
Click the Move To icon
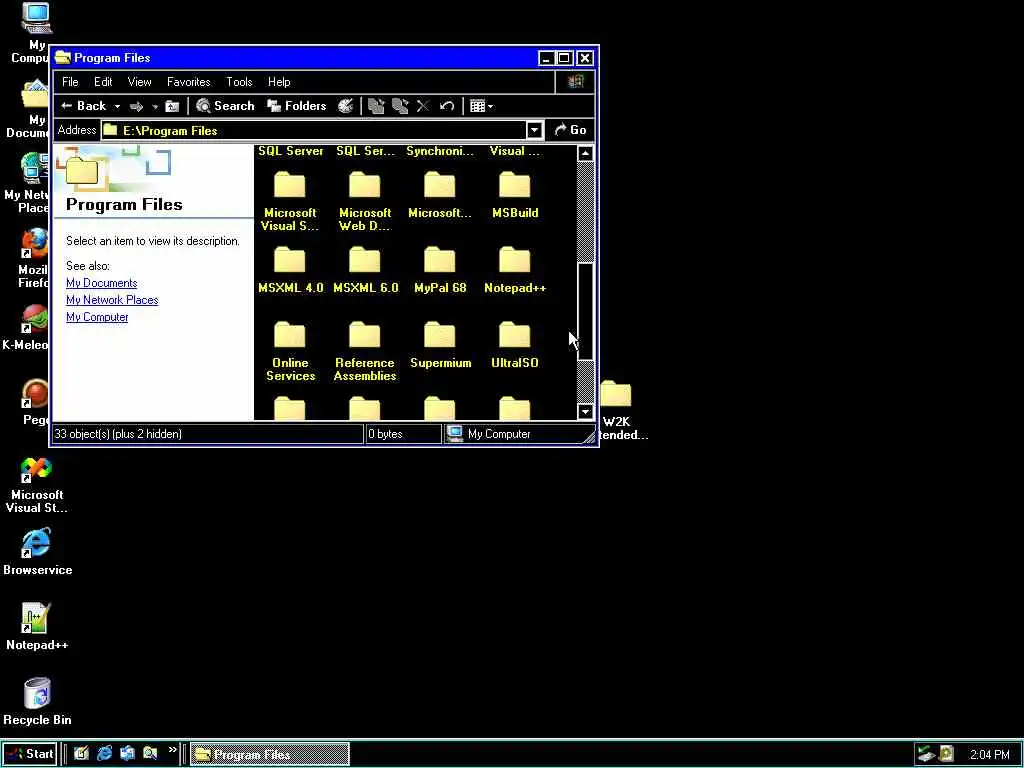(x=376, y=106)
